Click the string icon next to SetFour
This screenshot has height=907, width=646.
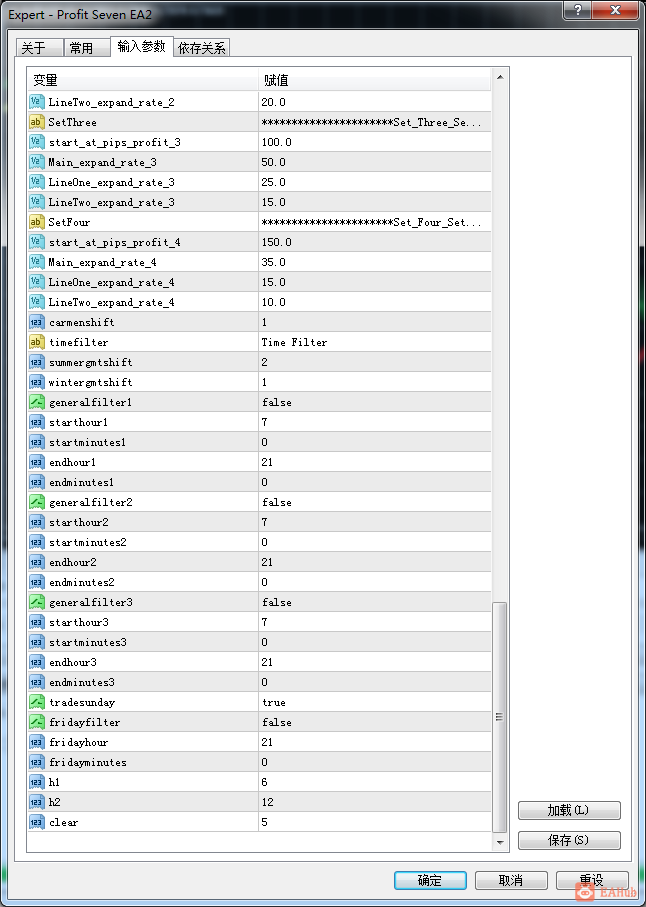click(36, 222)
